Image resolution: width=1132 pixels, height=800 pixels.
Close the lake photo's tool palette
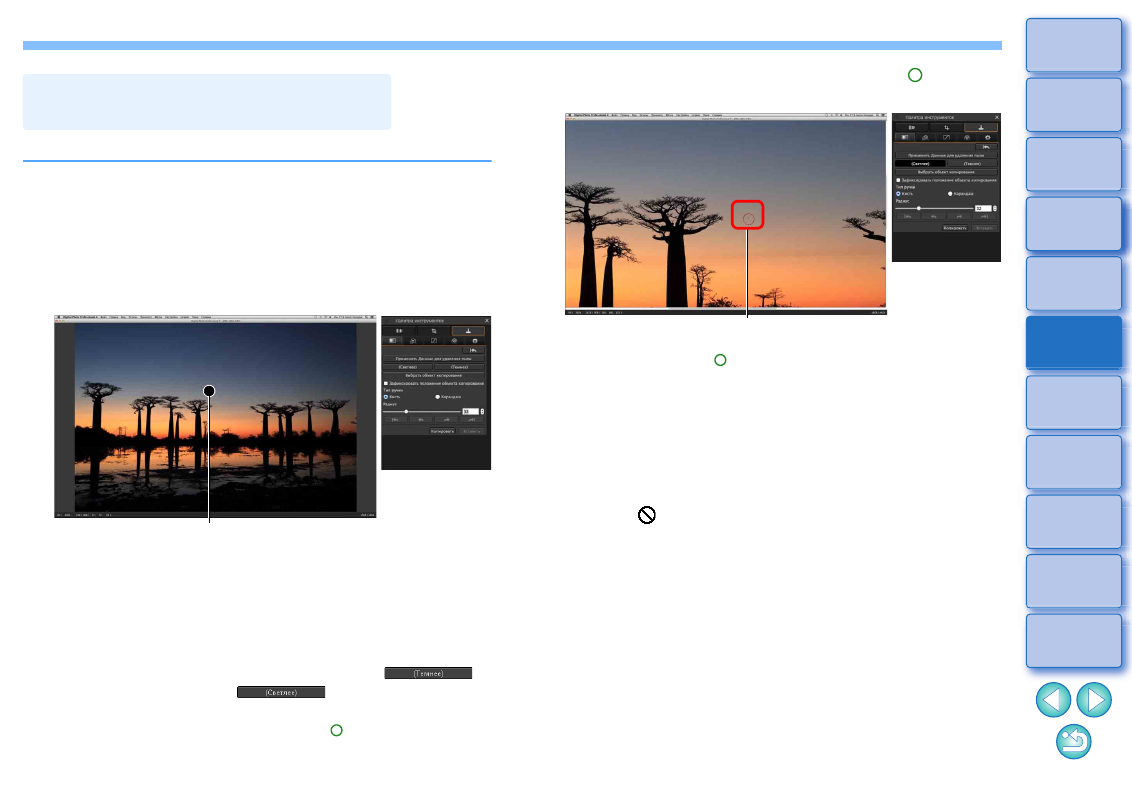pyautogui.click(x=487, y=321)
